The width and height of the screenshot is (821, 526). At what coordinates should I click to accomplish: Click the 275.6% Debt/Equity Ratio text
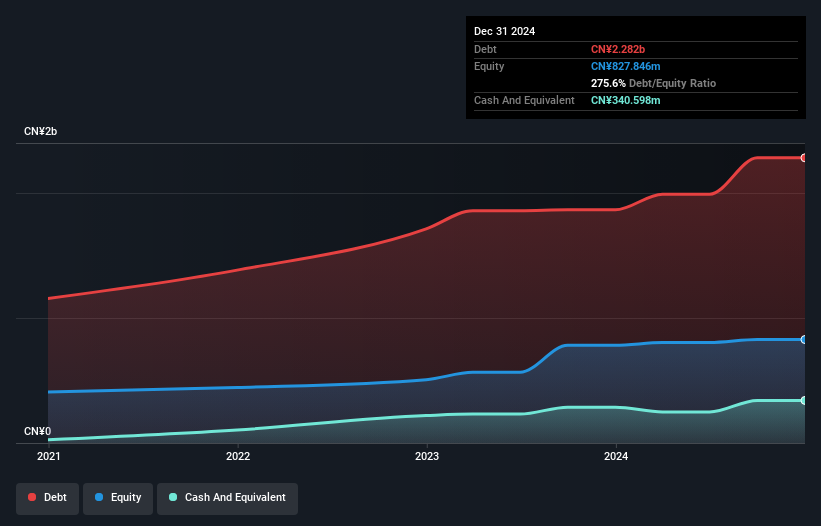[x=653, y=83]
